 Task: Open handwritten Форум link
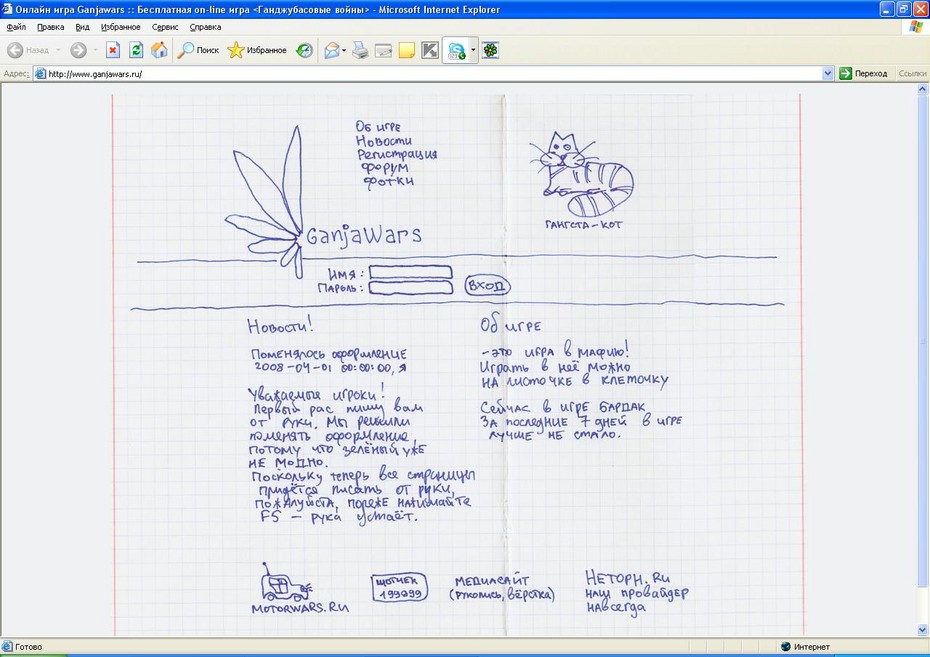pos(384,168)
